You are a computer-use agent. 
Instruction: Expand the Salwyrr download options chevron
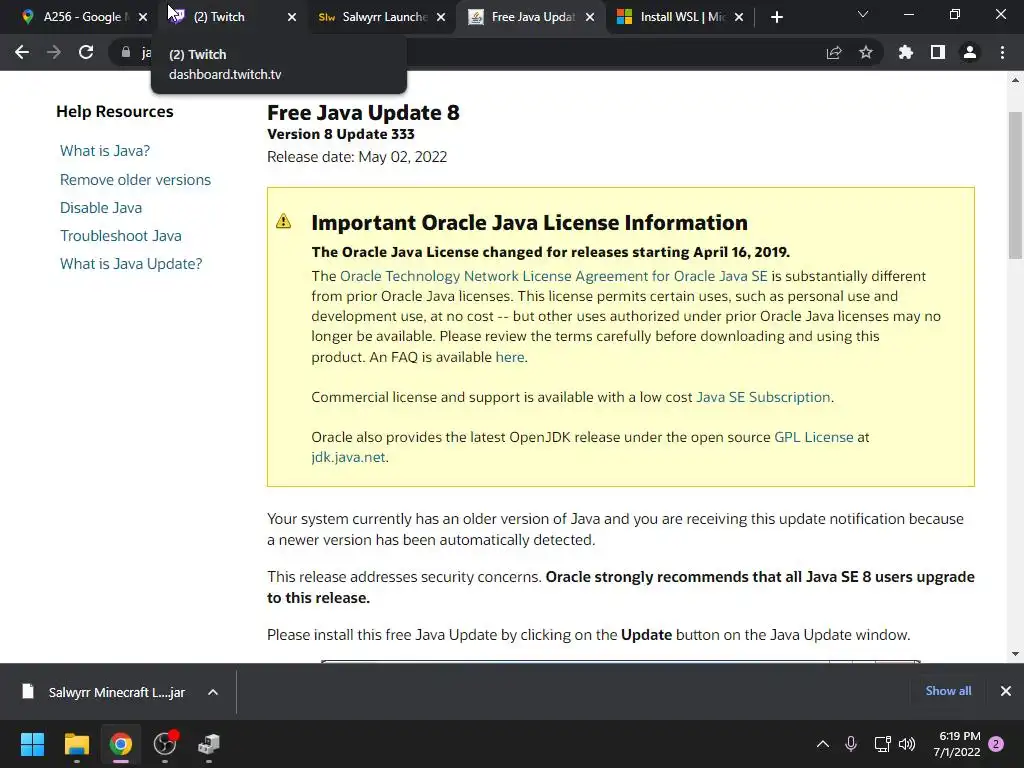213,692
